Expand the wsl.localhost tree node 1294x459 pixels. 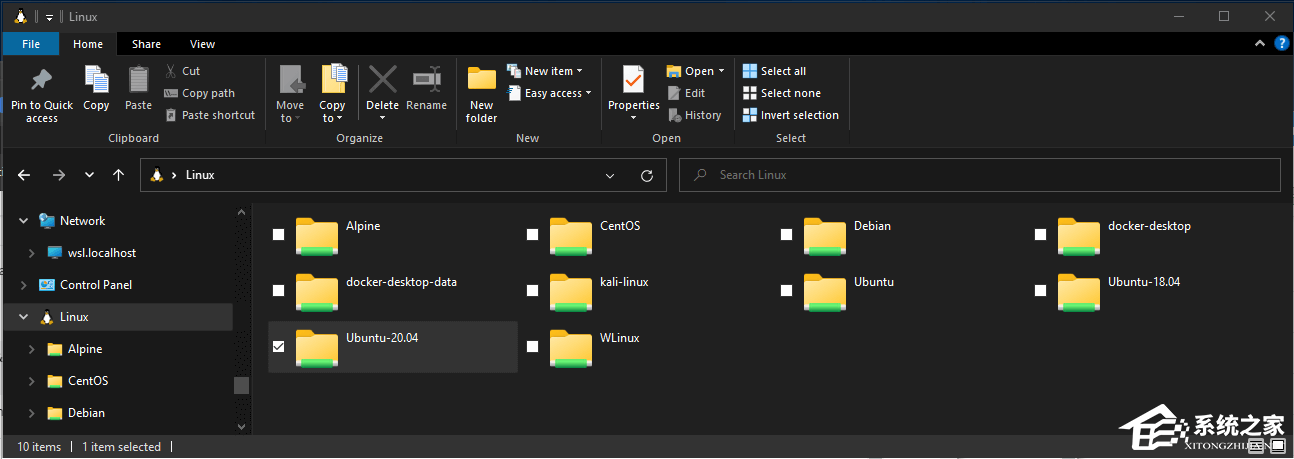tap(31, 253)
